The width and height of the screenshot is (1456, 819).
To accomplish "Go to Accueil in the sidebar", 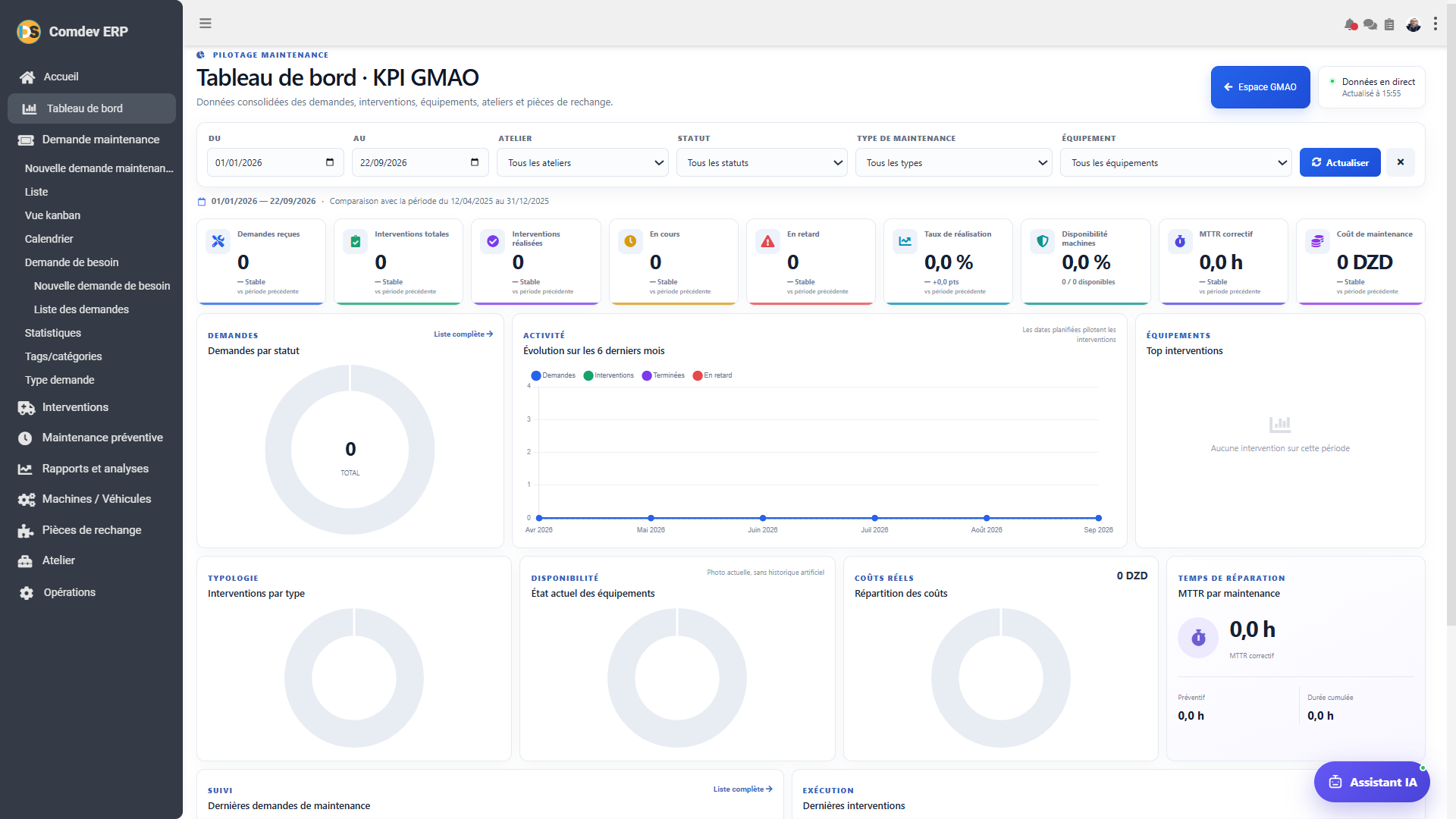I will pyautogui.click(x=92, y=77).
